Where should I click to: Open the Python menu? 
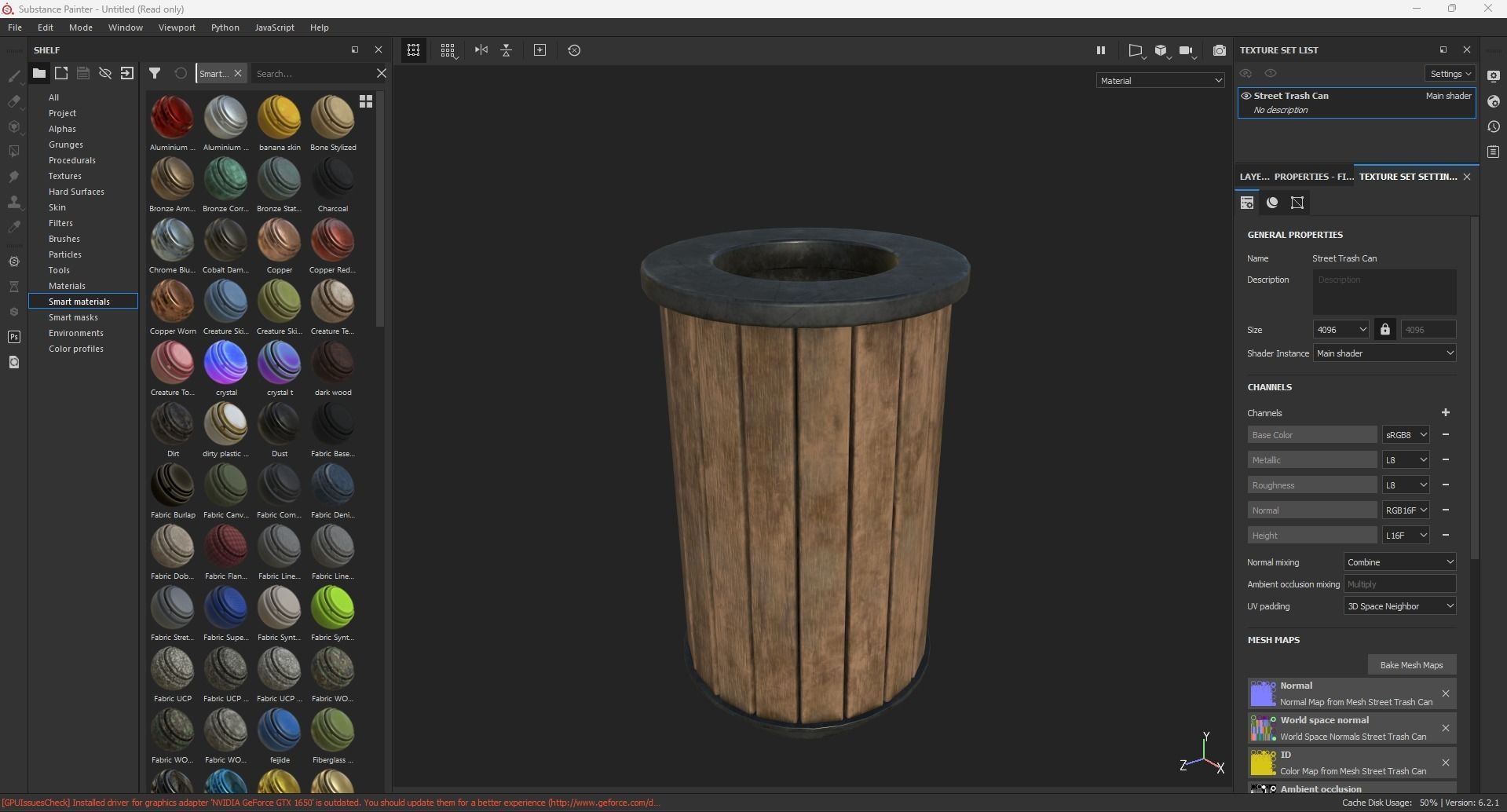pyautogui.click(x=225, y=27)
